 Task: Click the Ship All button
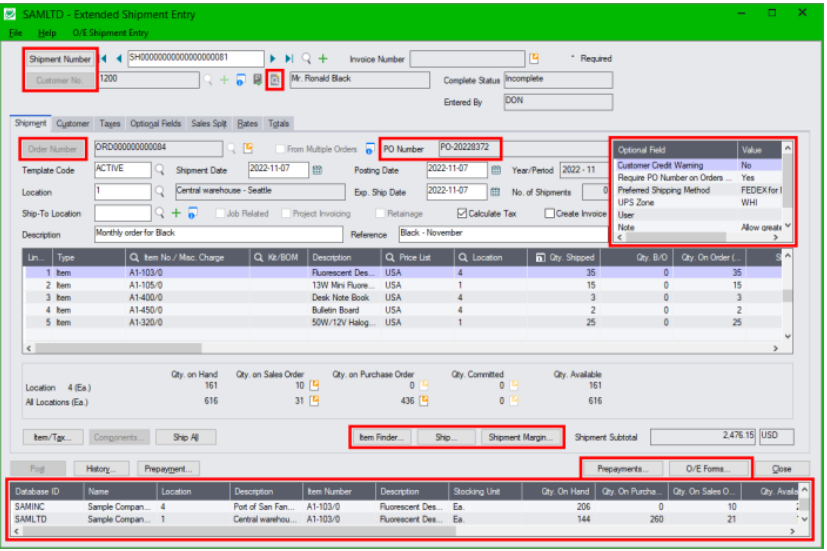pos(186,437)
